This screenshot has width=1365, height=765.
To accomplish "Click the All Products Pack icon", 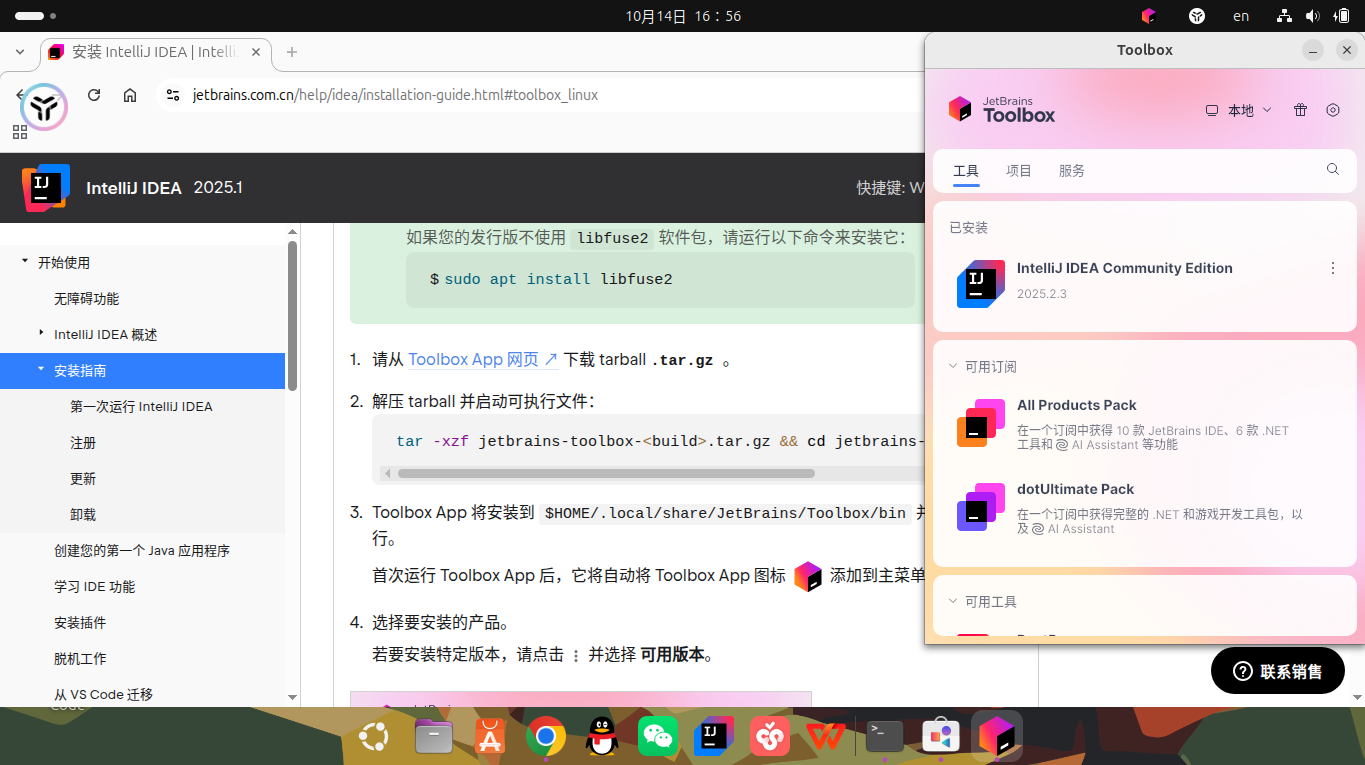I will [x=981, y=422].
